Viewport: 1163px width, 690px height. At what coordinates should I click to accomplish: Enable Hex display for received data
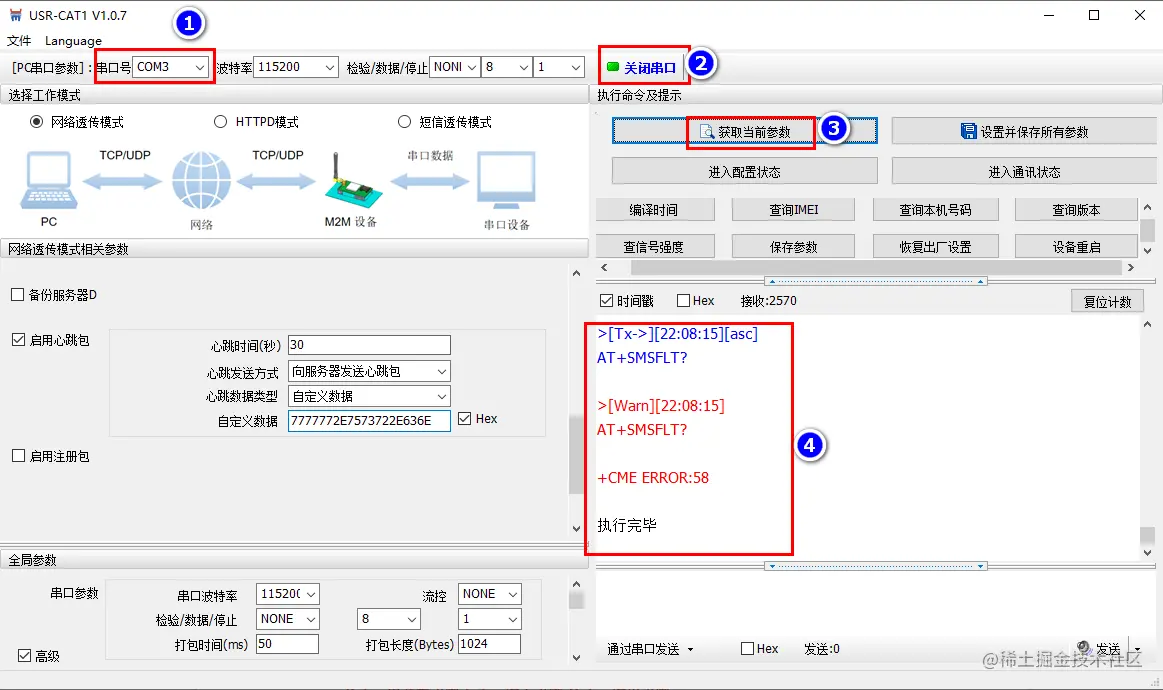[x=684, y=300]
